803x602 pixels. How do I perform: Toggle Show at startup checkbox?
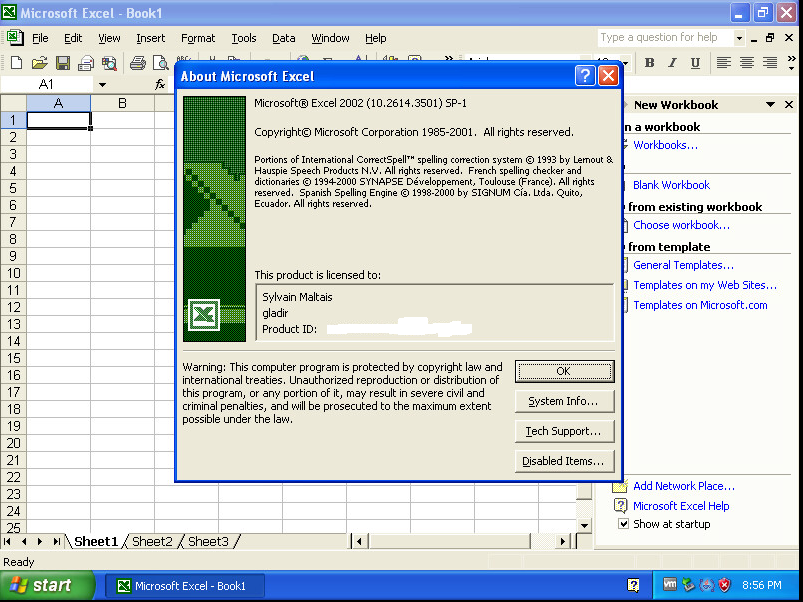click(x=623, y=524)
